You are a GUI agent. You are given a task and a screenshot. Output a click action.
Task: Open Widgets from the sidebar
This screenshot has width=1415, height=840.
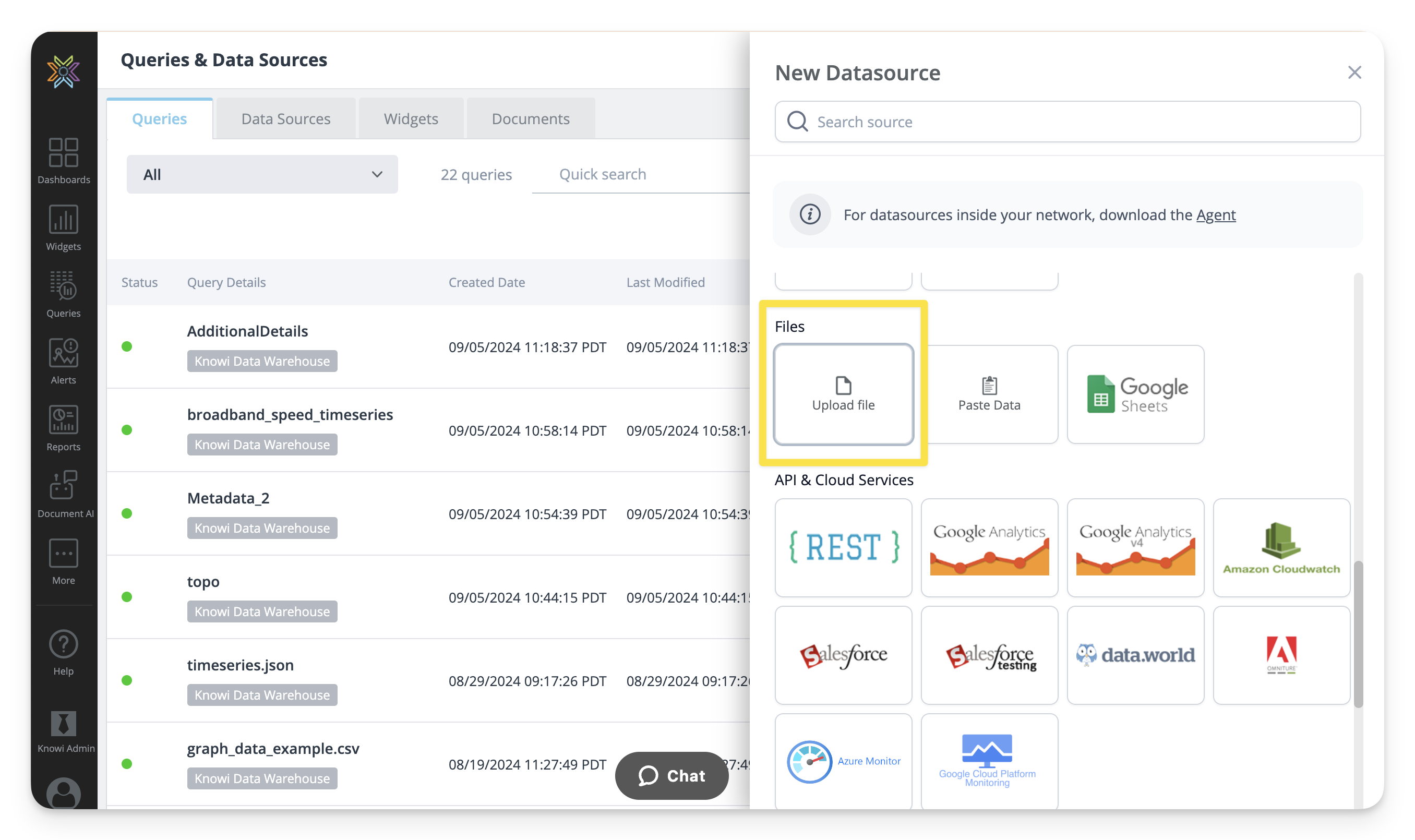click(x=63, y=227)
